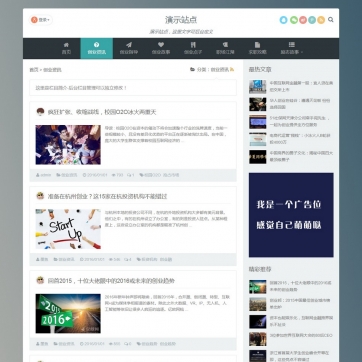
Task: Open the fork-and-knife icon nav tab
Action: tap(193, 48)
